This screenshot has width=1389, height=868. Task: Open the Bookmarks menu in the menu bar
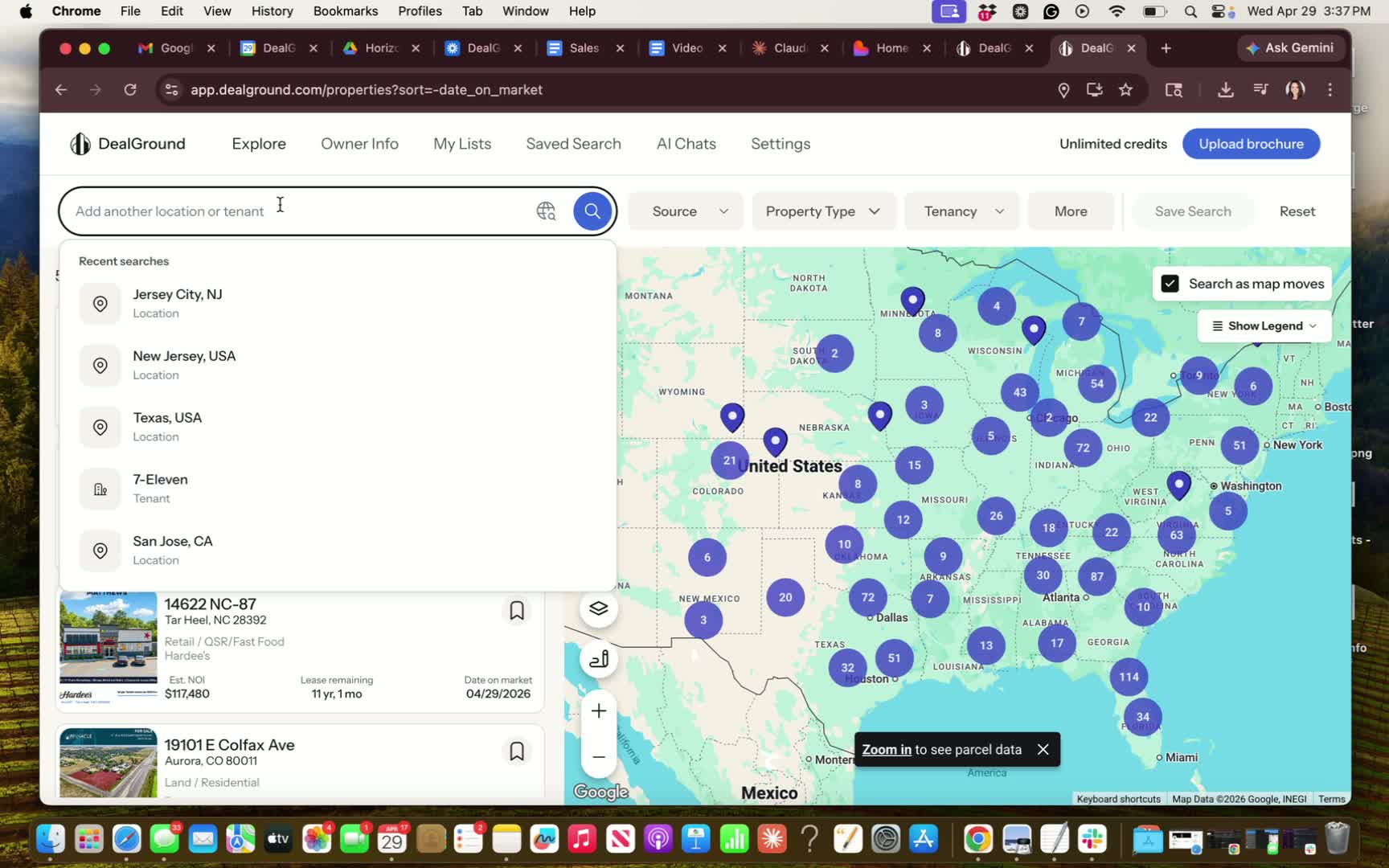(x=346, y=11)
